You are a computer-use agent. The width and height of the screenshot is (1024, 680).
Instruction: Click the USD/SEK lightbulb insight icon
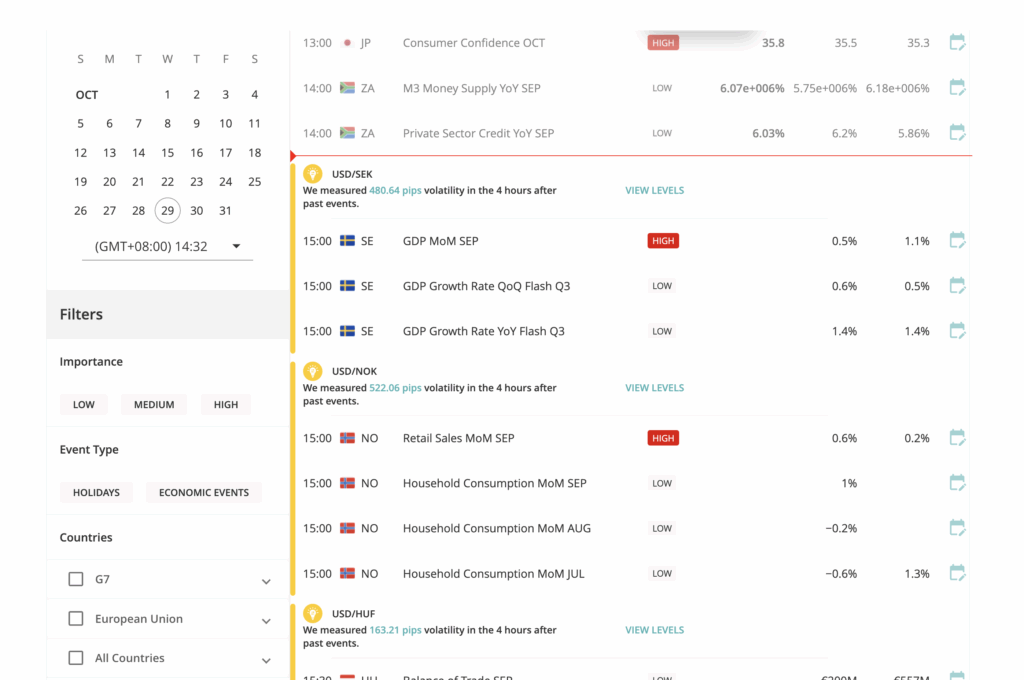tap(312, 174)
